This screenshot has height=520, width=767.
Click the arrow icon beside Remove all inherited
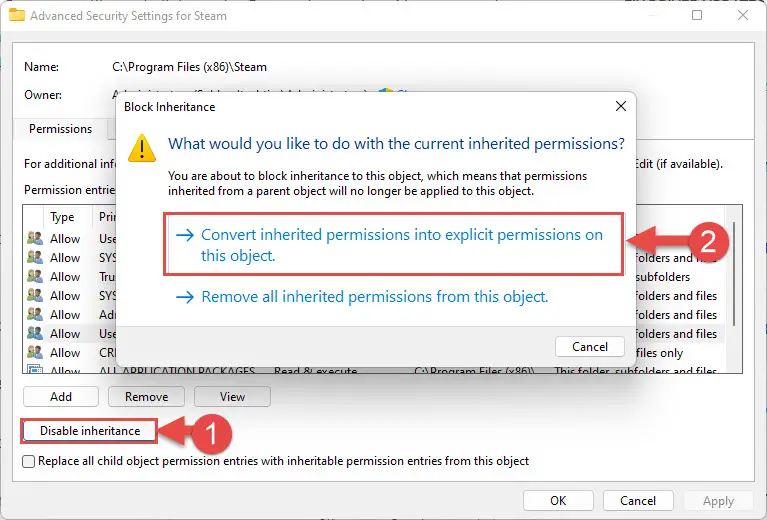point(185,297)
